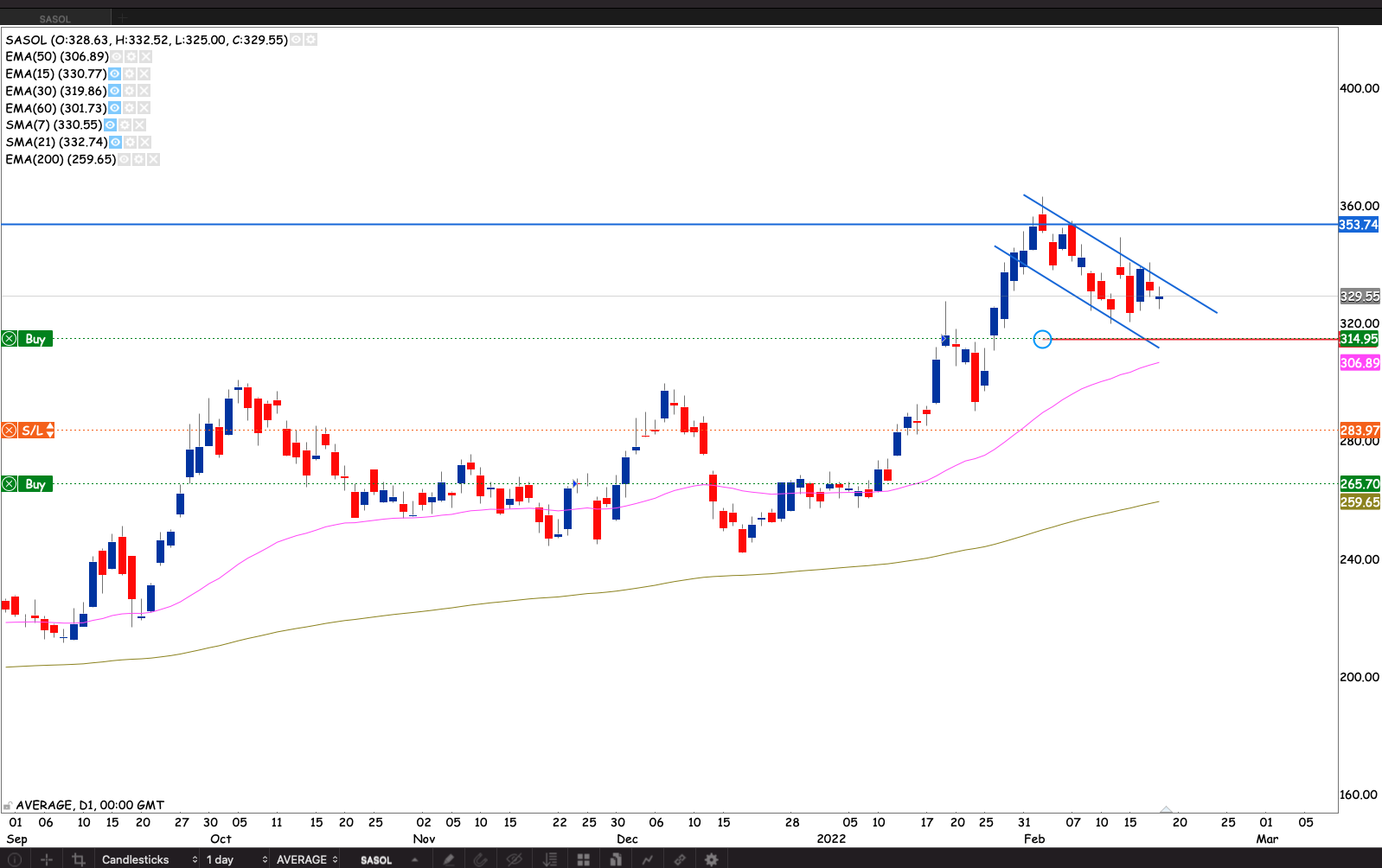Show the hidden EMA(200) line

[x=125, y=159]
